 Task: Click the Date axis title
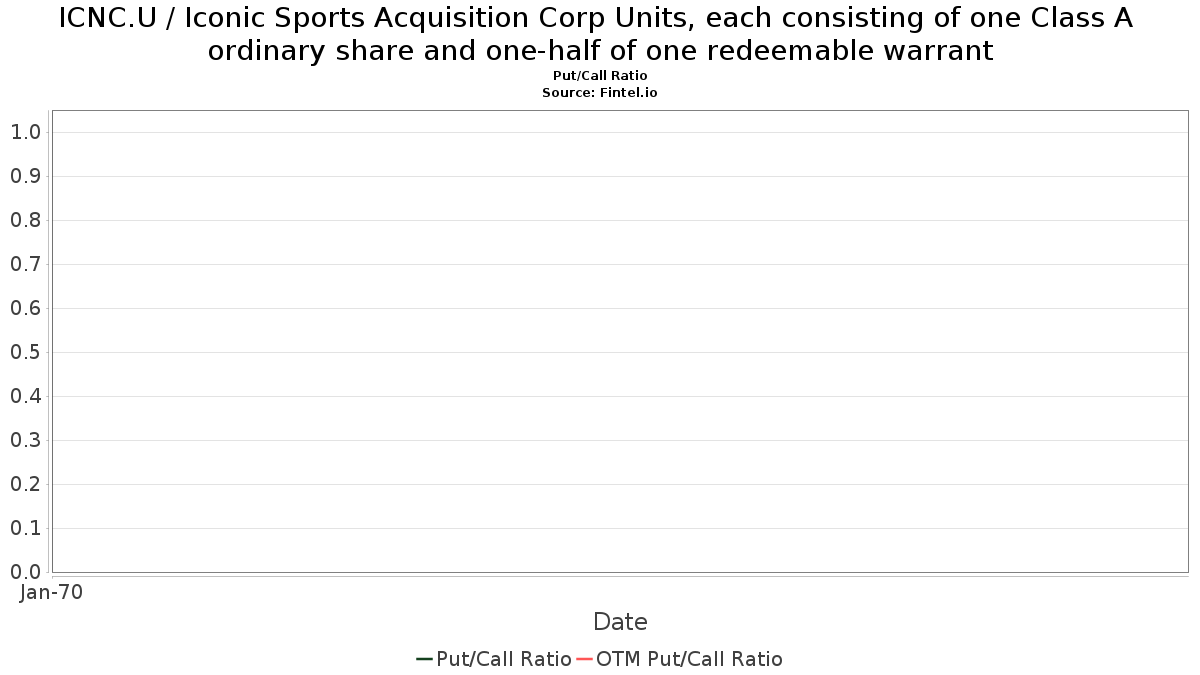(620, 622)
